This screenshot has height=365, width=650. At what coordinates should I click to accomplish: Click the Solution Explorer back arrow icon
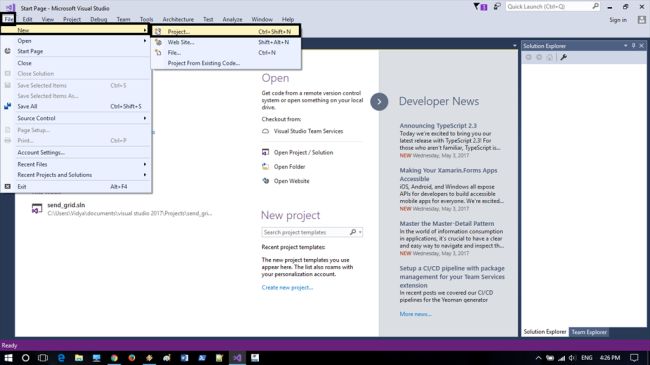[x=528, y=57]
